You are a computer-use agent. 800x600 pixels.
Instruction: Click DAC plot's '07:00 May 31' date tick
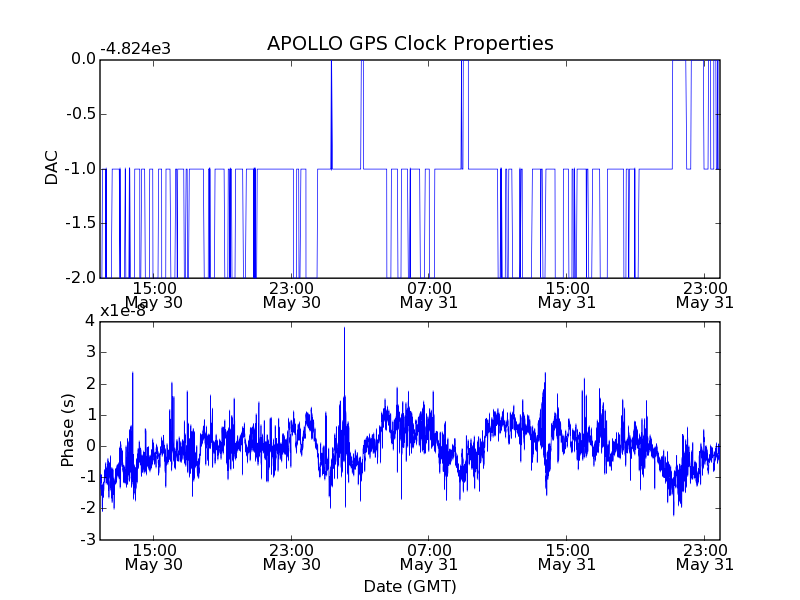(429, 295)
